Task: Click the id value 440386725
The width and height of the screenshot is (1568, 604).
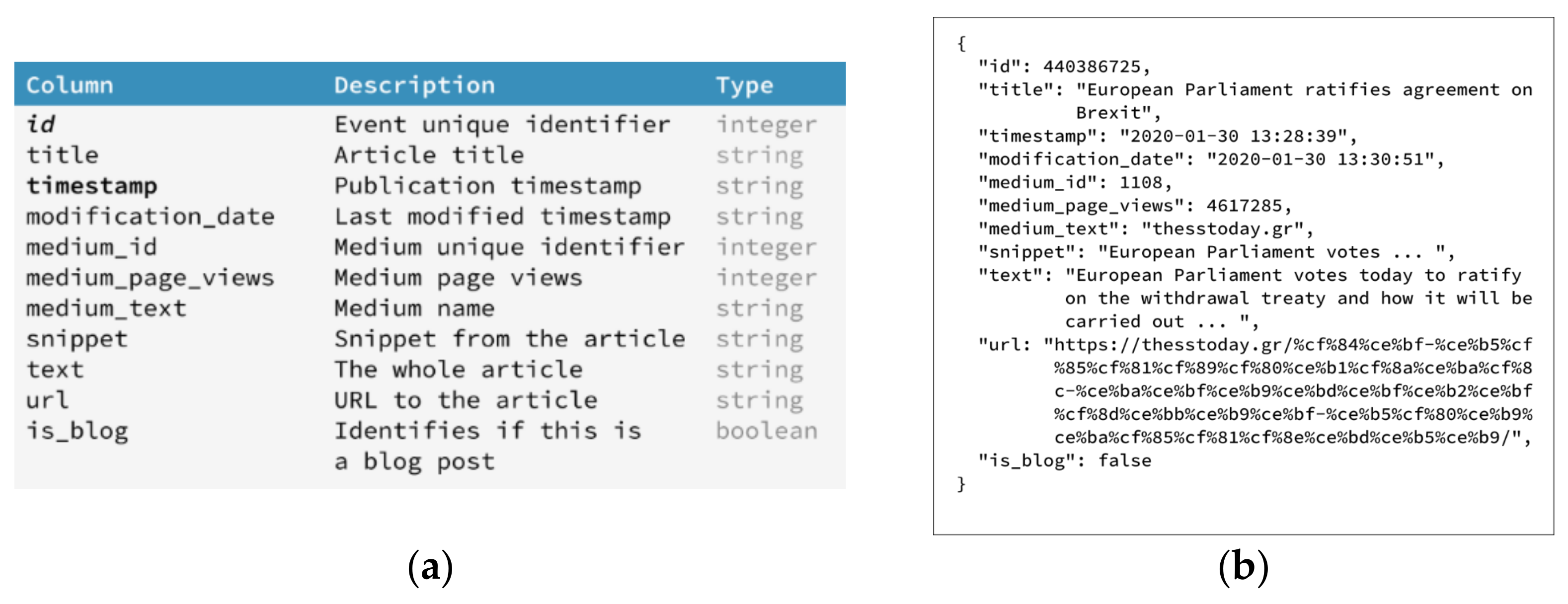Action: tap(1092, 66)
